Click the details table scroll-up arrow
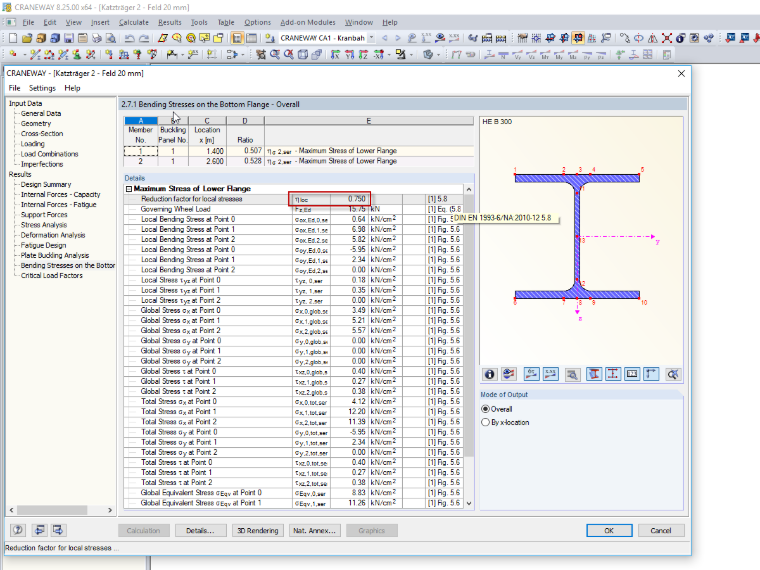 (x=469, y=189)
